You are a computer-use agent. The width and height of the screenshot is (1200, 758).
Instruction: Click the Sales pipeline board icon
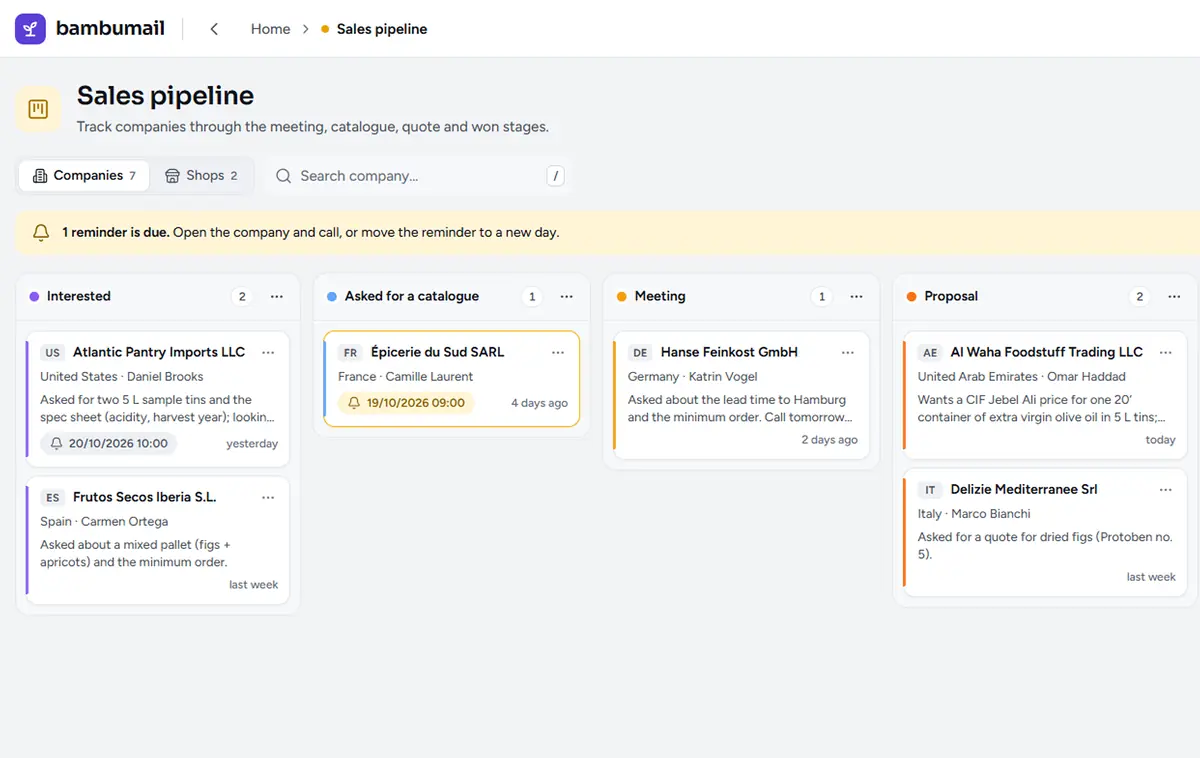(x=38, y=109)
